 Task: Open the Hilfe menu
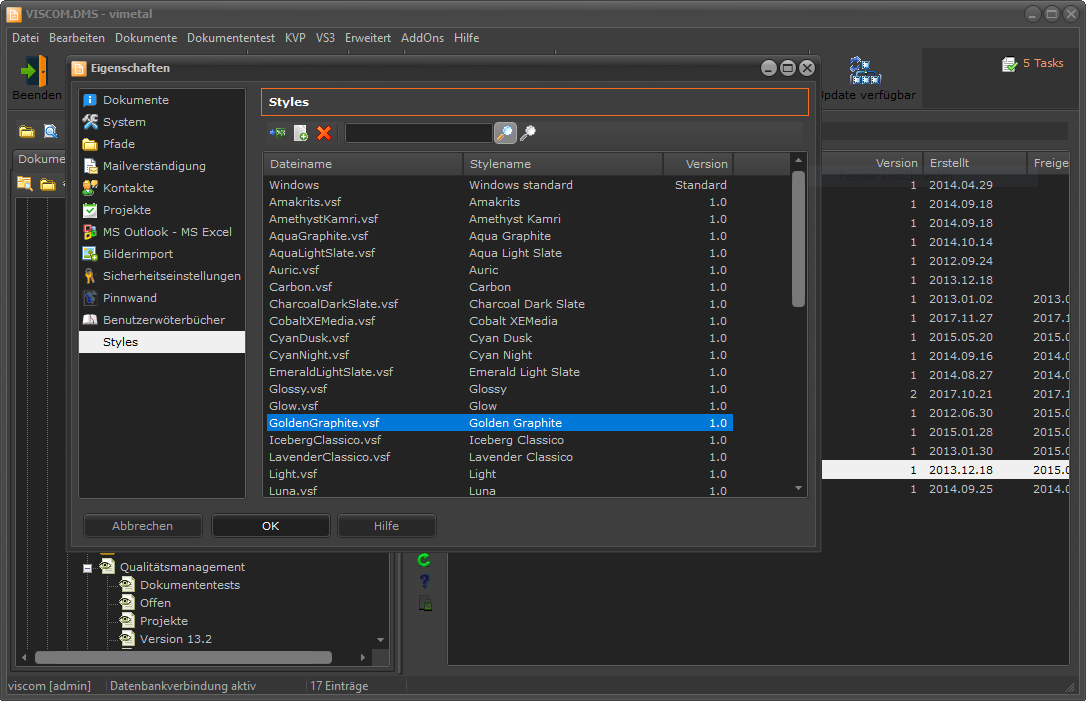[x=467, y=38]
